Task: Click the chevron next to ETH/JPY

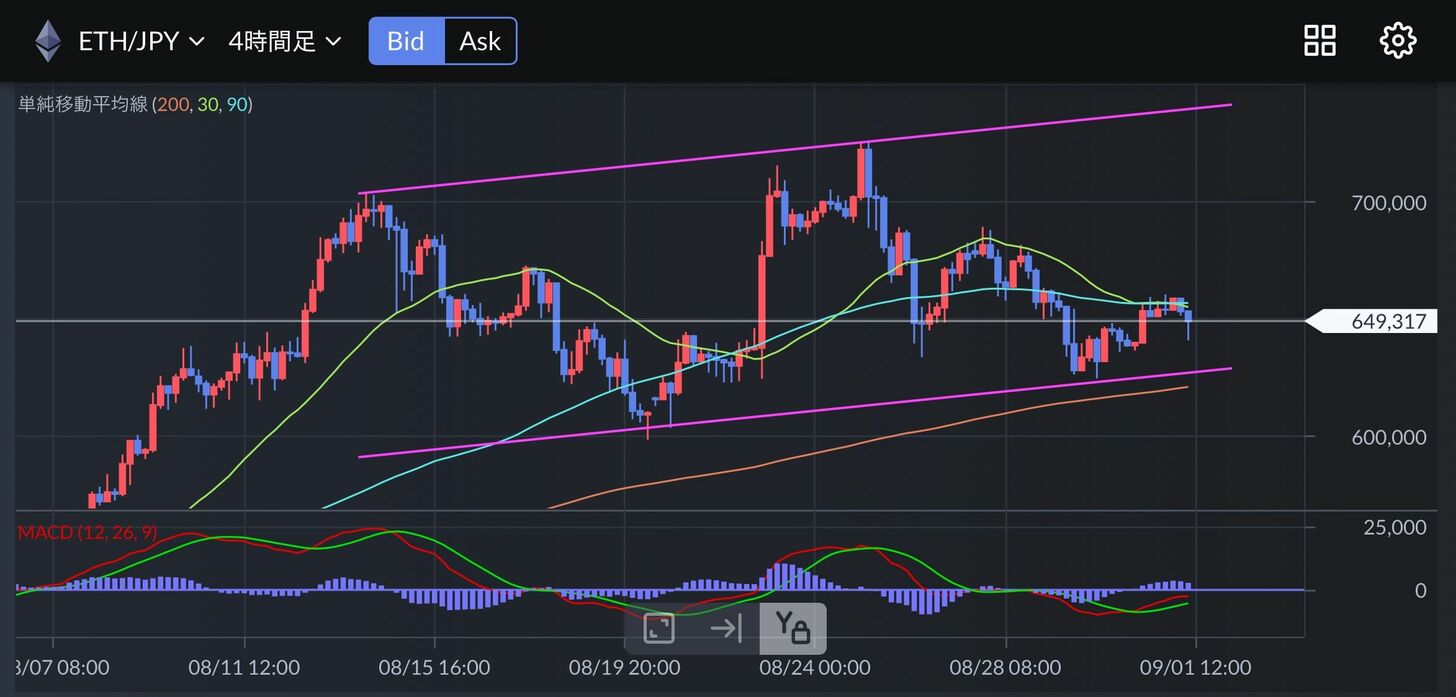Action: point(197,42)
